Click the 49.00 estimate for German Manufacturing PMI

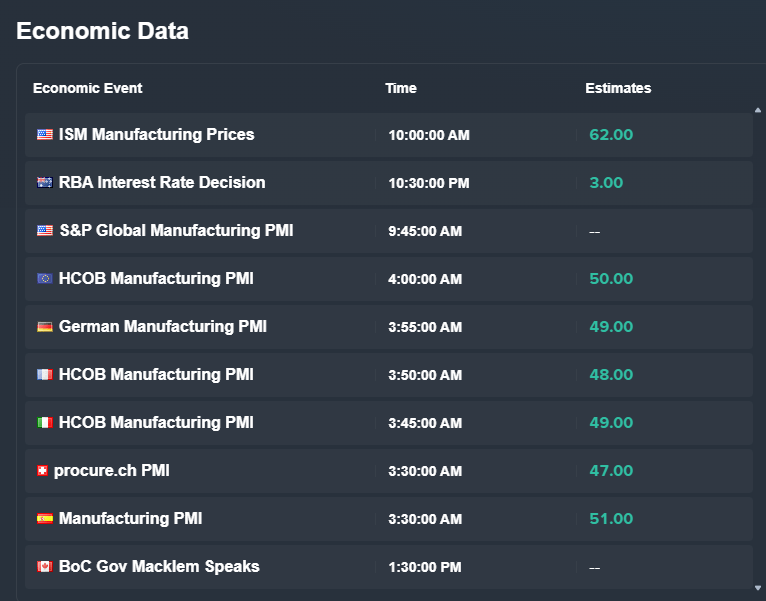point(611,326)
